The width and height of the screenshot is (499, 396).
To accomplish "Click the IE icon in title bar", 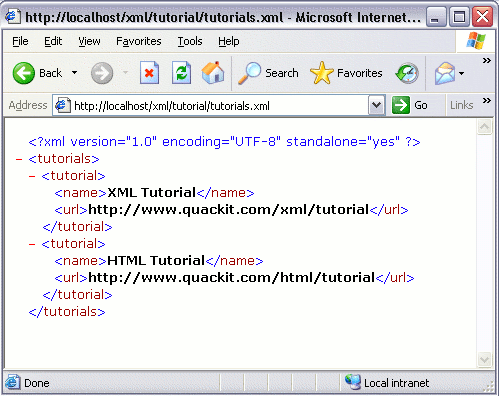I will 12,16.
